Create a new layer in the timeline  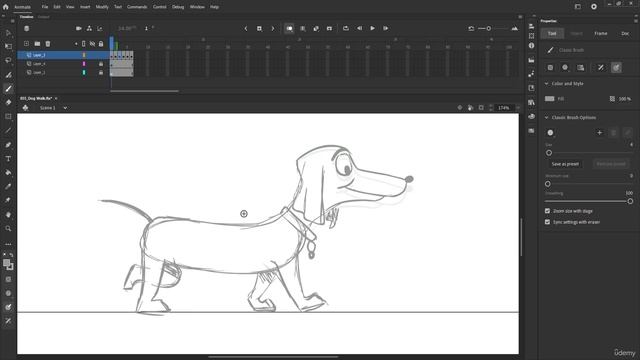[x=27, y=44]
